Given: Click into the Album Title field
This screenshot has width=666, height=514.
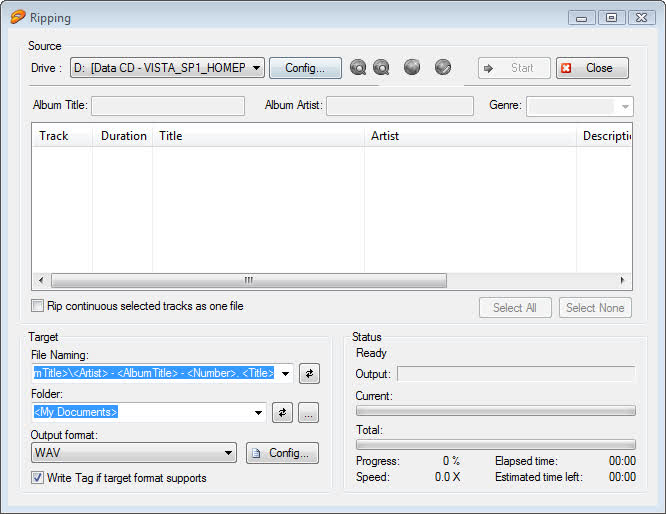Looking at the screenshot, I should (x=168, y=106).
